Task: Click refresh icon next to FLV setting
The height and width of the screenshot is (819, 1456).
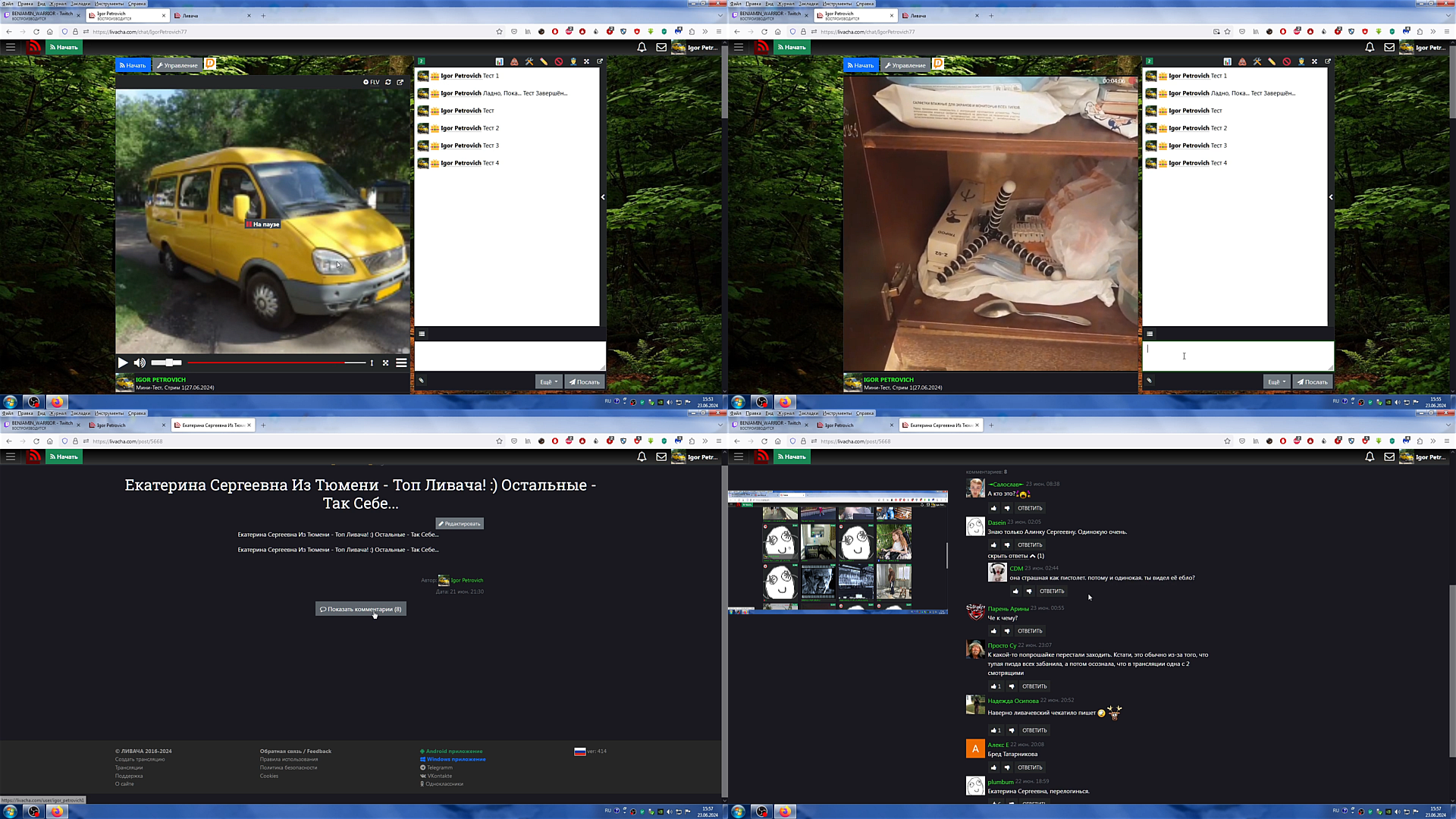Action: pos(388,82)
